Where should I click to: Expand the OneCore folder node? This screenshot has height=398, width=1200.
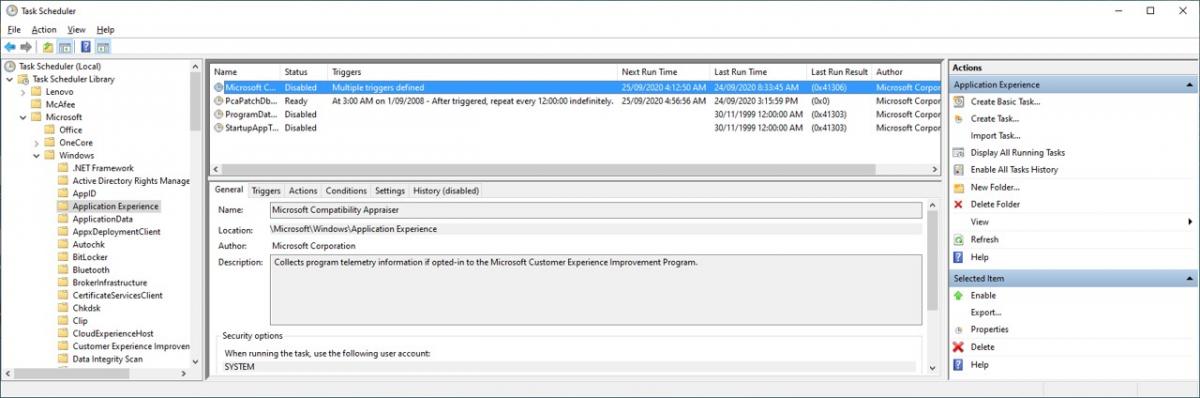[x=36, y=143]
